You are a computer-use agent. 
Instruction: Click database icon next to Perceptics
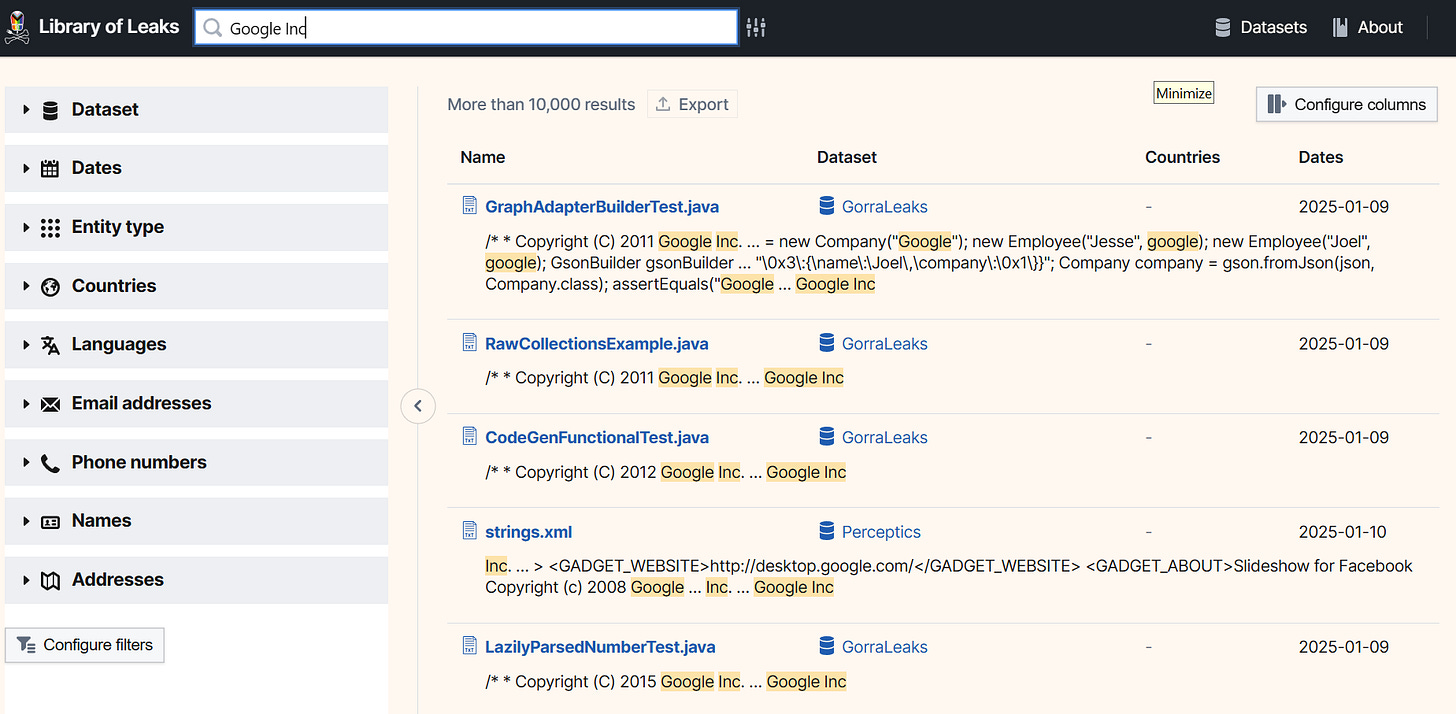point(826,530)
